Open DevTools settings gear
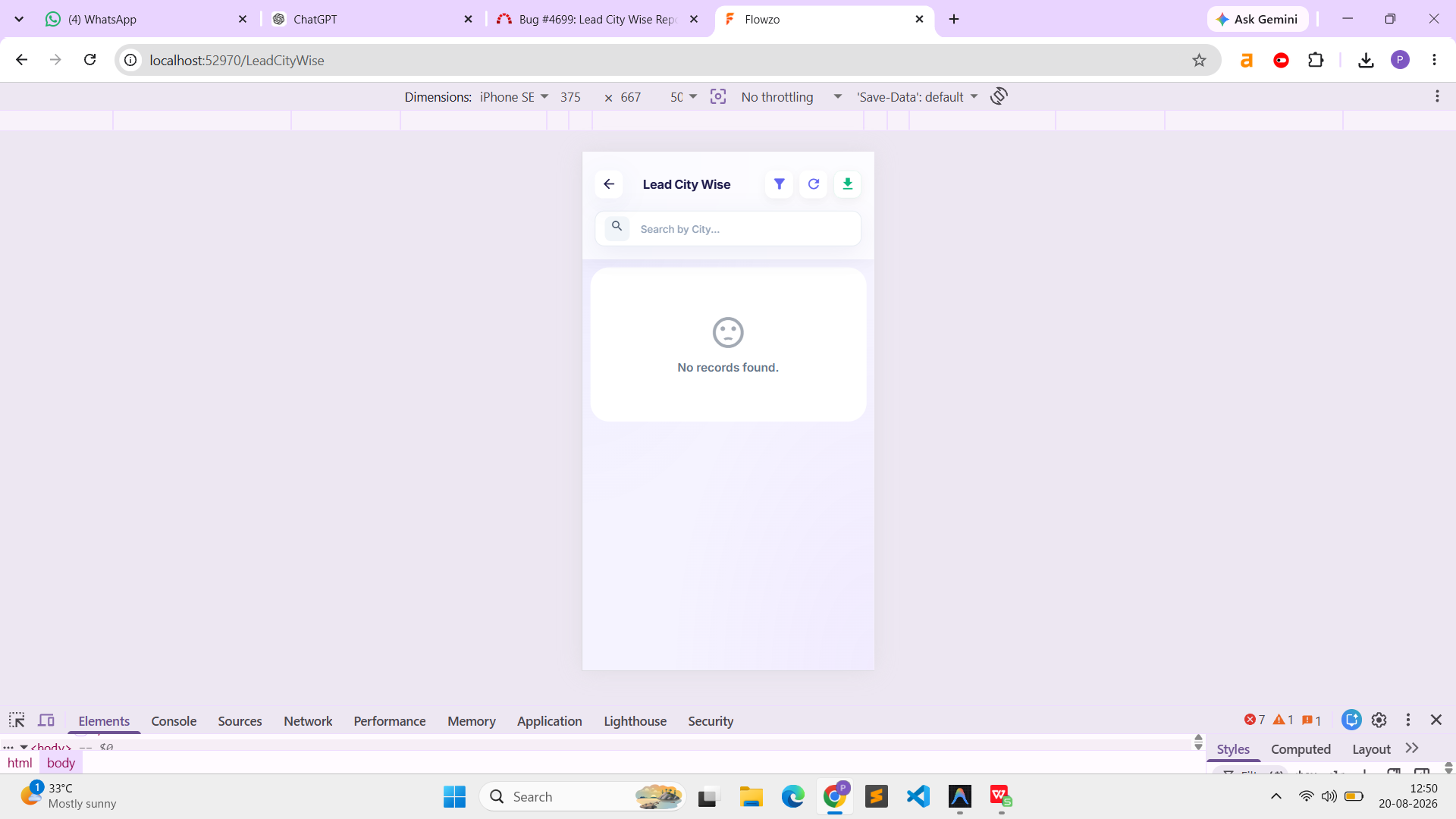 coord(1379,720)
